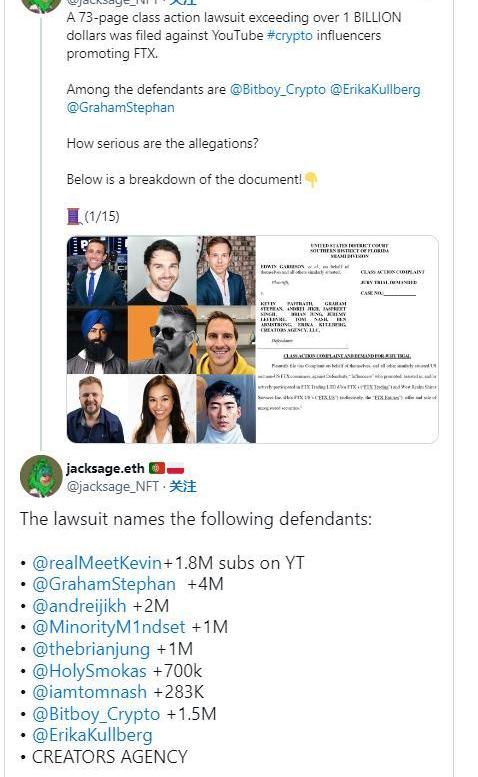
Task: Open @ErikaKullberg link in defendants list
Action: click(x=93, y=735)
